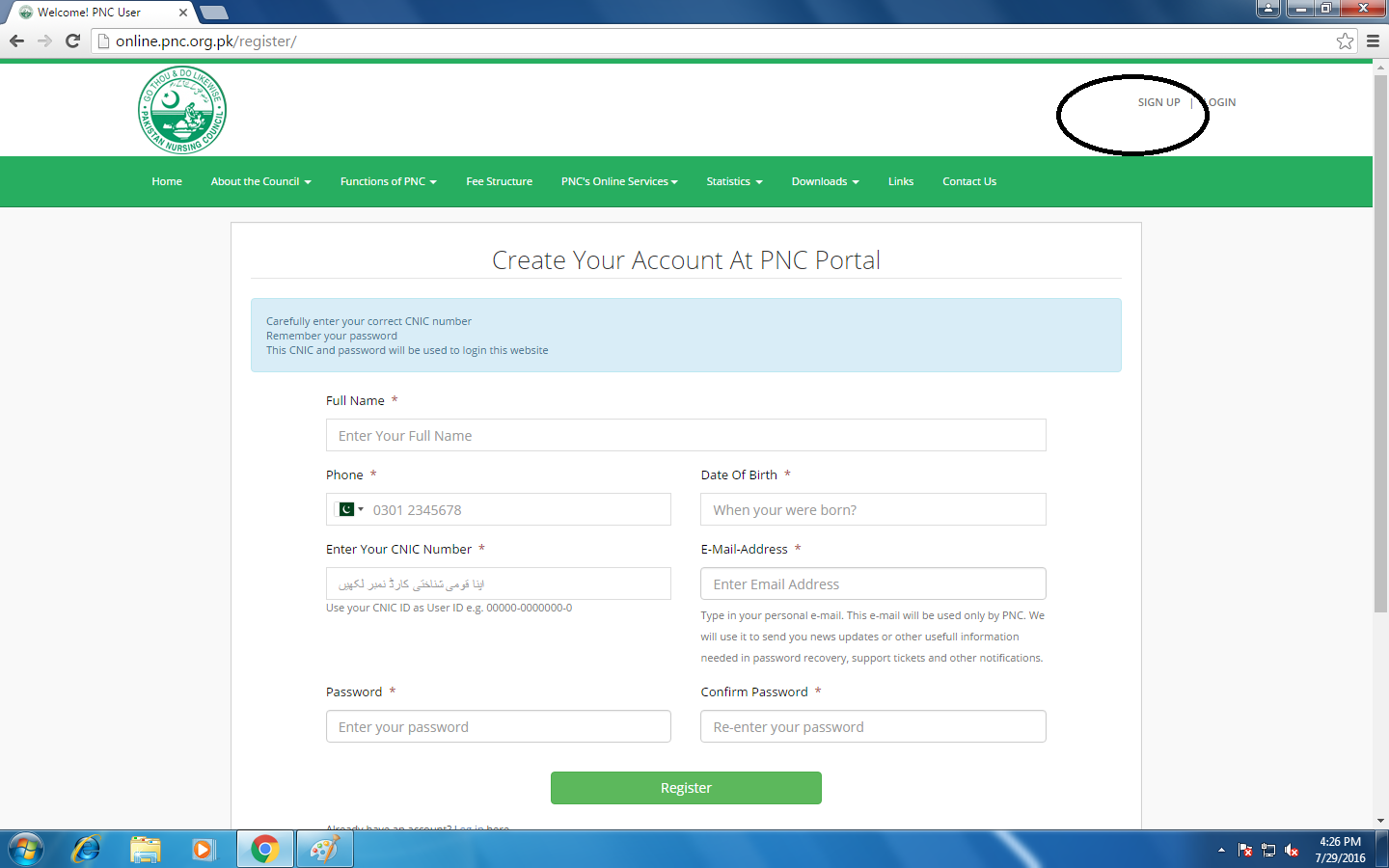Switch to Chrome in the taskbar

coord(264,849)
